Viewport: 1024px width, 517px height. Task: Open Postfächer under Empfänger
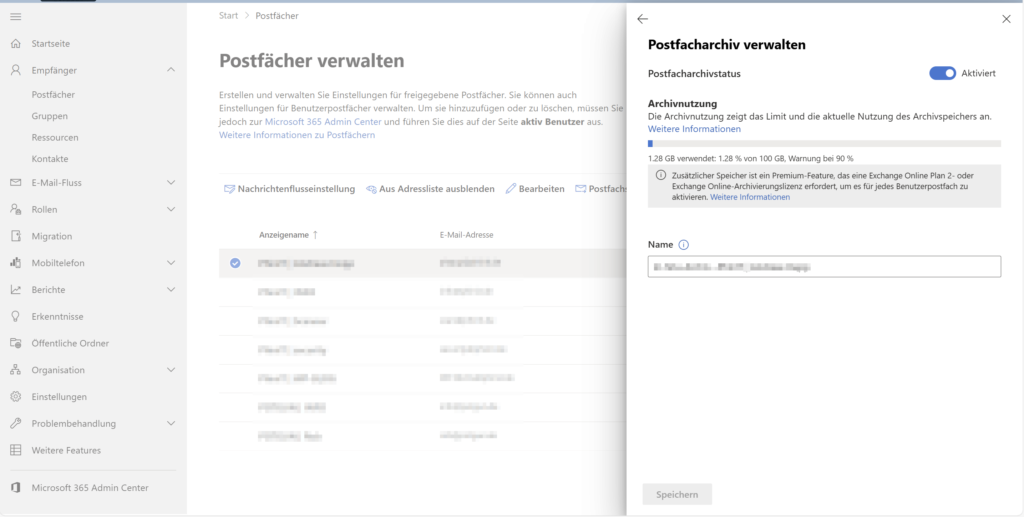coord(53,95)
